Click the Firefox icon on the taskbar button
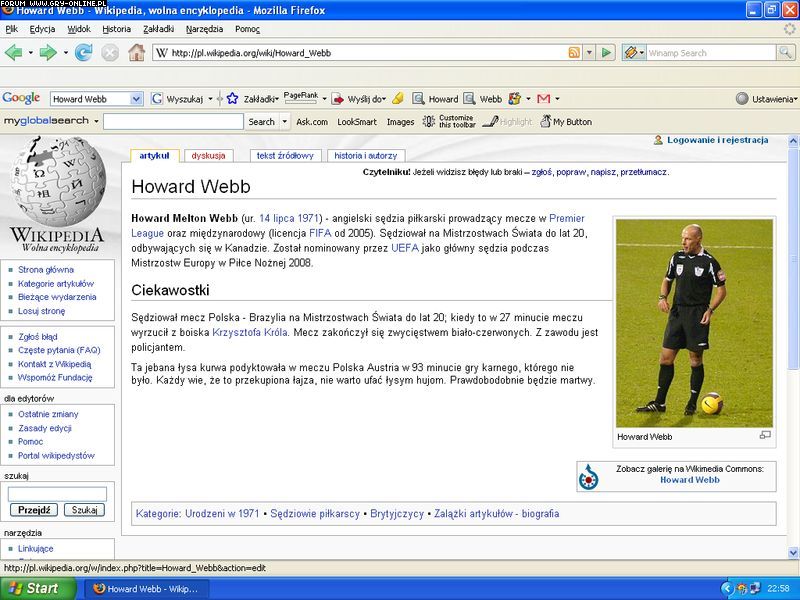The width and height of the screenshot is (800, 600). (99, 588)
